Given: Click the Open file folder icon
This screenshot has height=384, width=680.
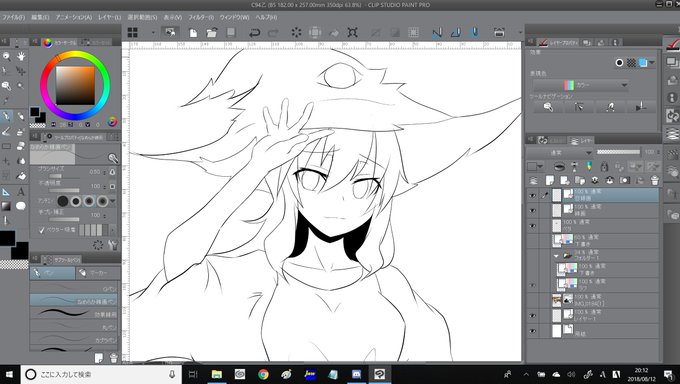Looking at the screenshot, I should pyautogui.click(x=212, y=33).
